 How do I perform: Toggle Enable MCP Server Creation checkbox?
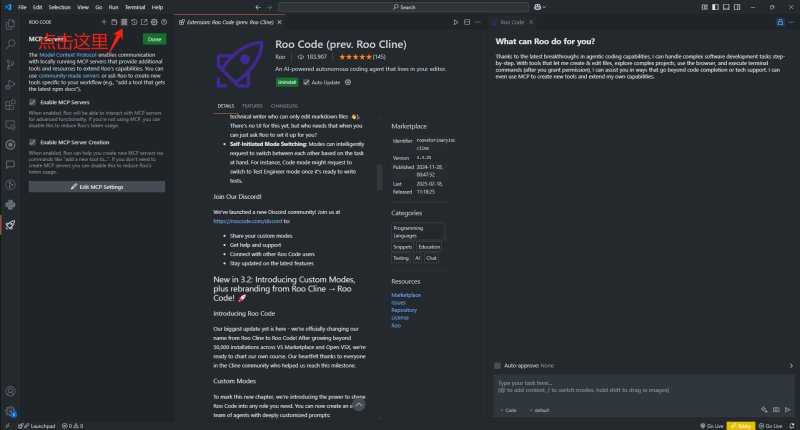point(33,142)
